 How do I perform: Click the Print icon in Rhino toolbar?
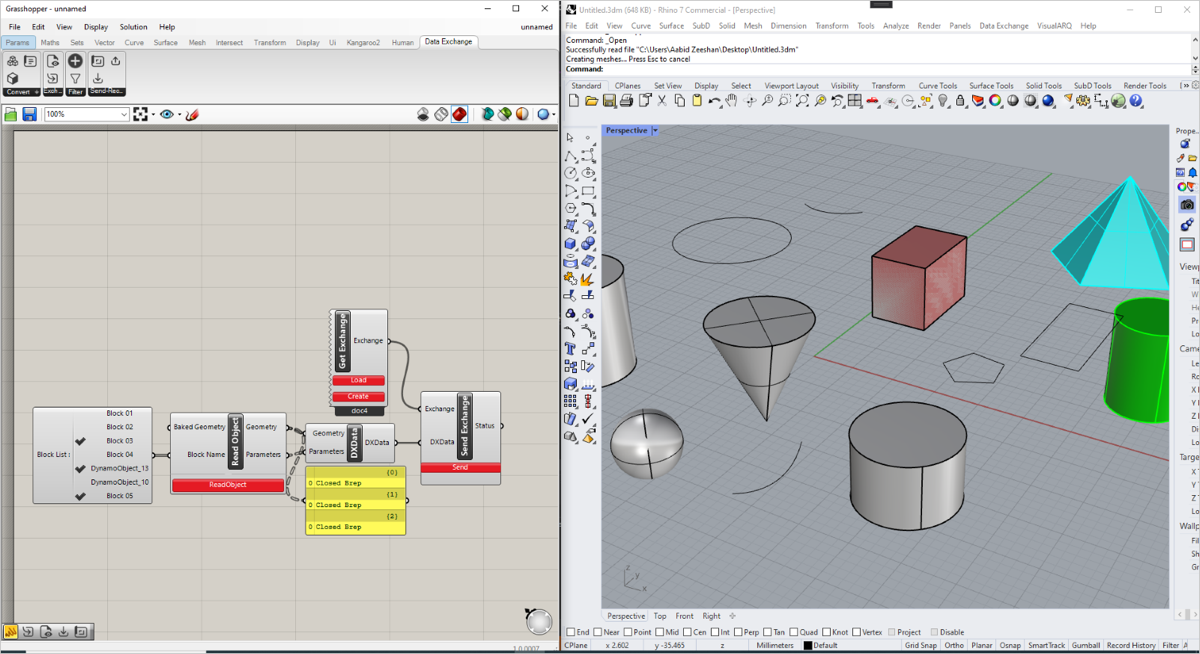[626, 101]
